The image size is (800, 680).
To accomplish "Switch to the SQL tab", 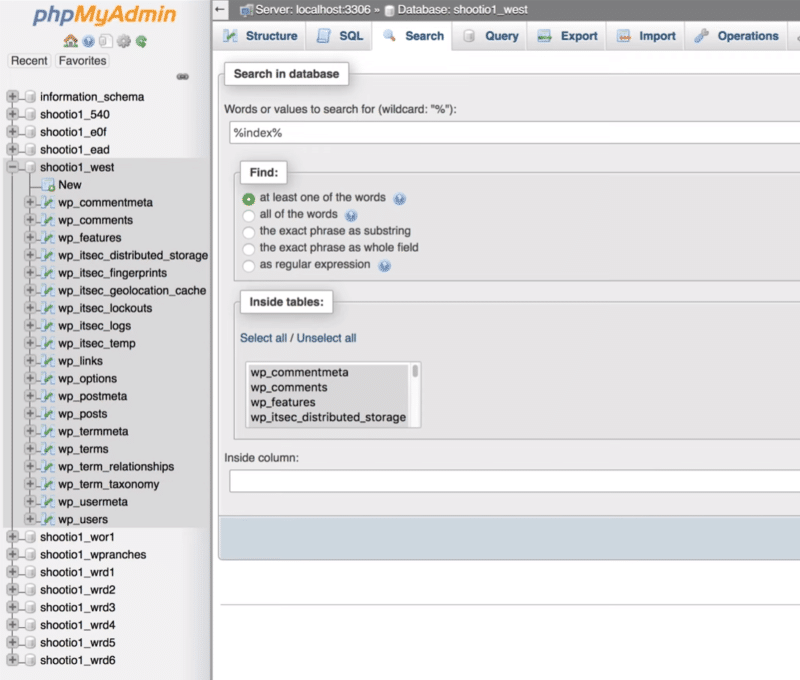I will point(340,36).
